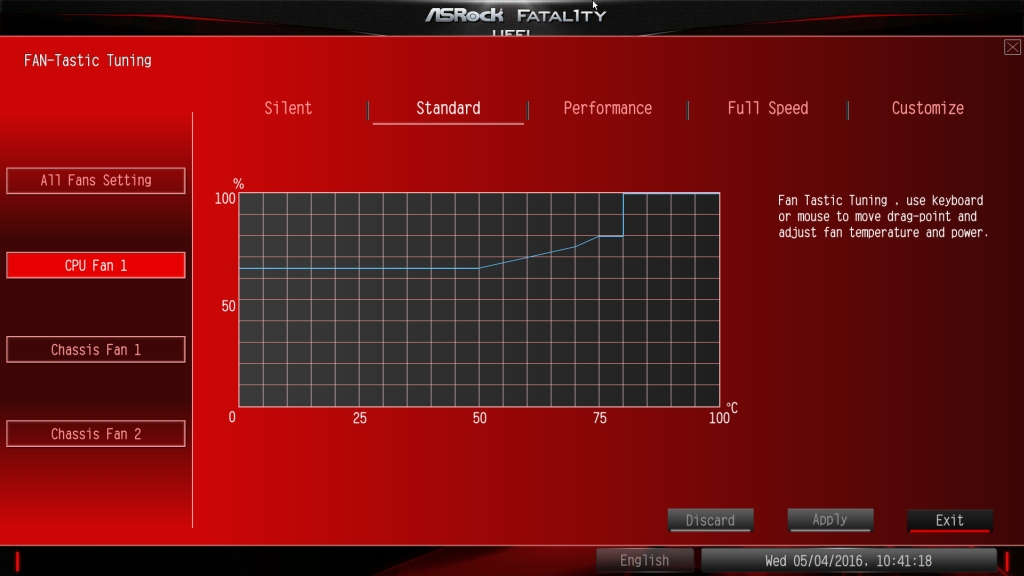Click the Fan Tastic Tuning help description
The height and width of the screenshot is (576, 1024).
[x=883, y=216]
